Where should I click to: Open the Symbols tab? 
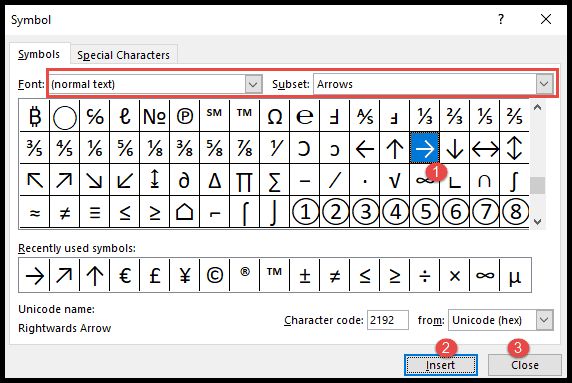click(x=39, y=54)
